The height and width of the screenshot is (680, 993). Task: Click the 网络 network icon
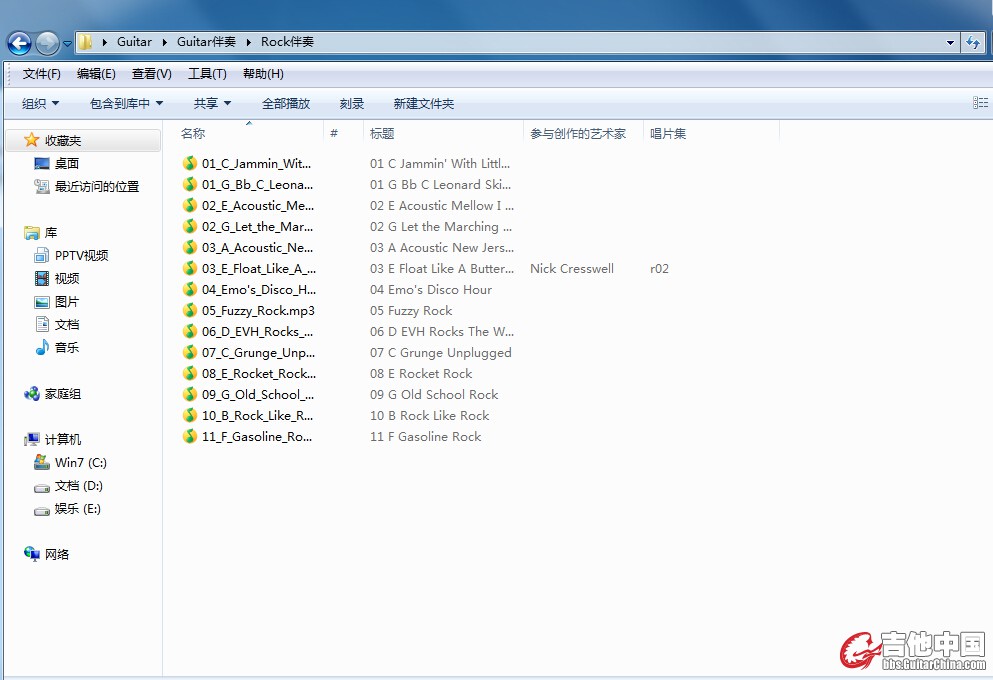33,554
